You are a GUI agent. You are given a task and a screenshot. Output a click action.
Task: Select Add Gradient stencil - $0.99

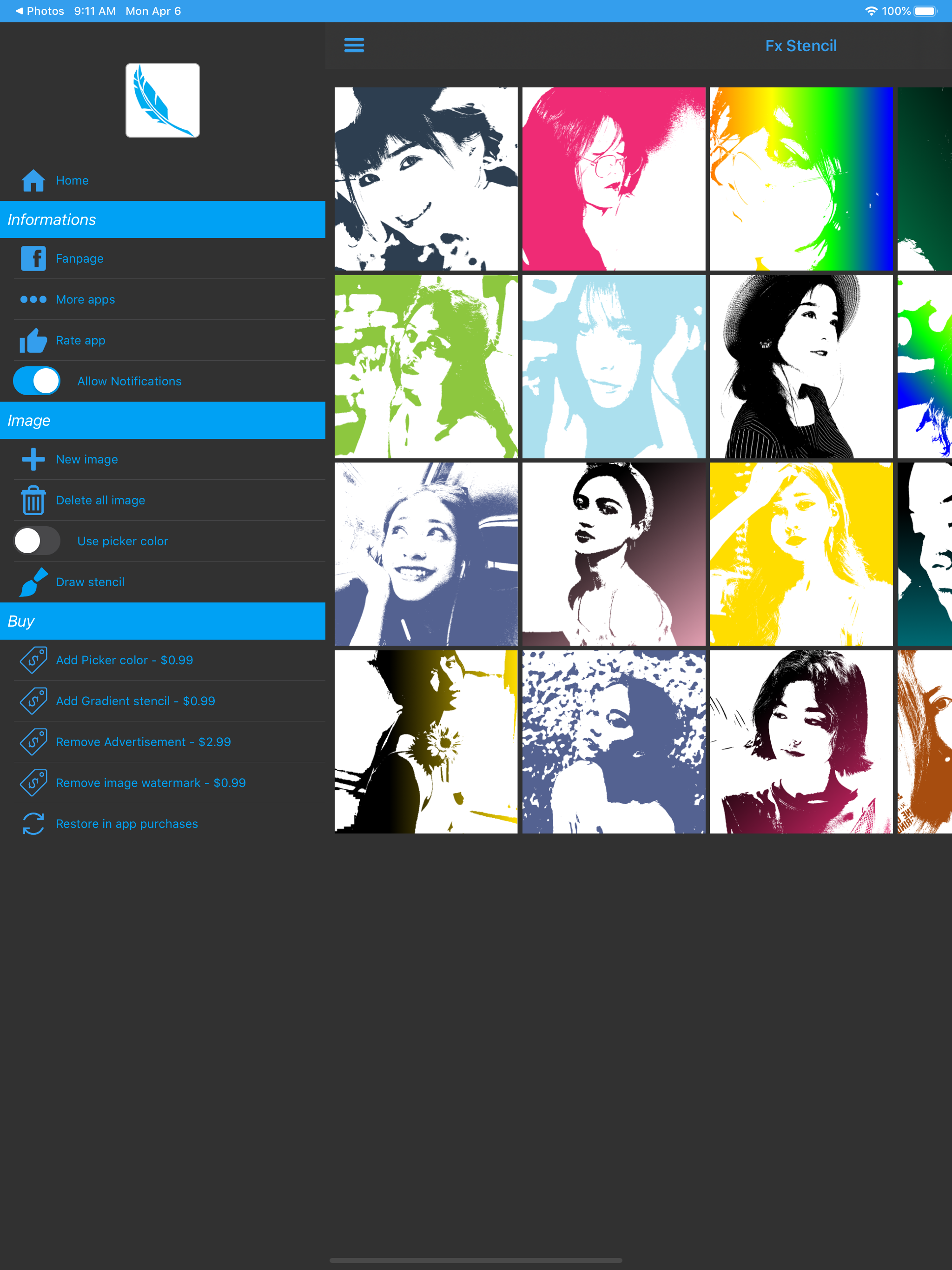click(135, 701)
